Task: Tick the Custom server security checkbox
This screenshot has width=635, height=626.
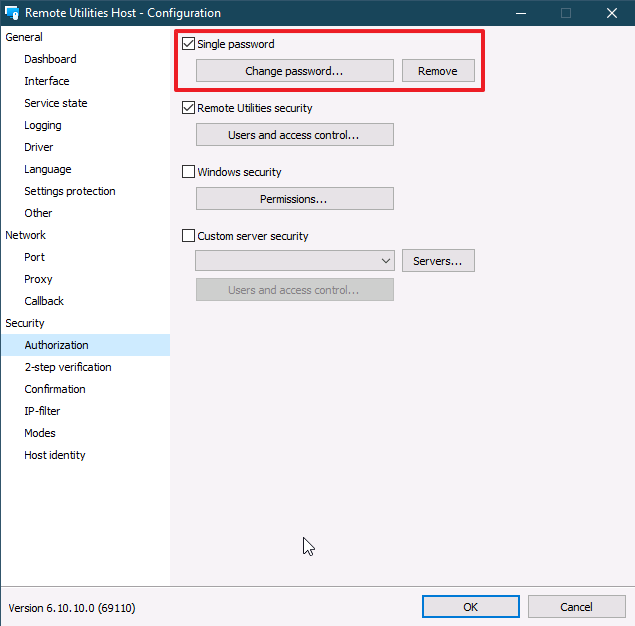Action: (x=188, y=236)
